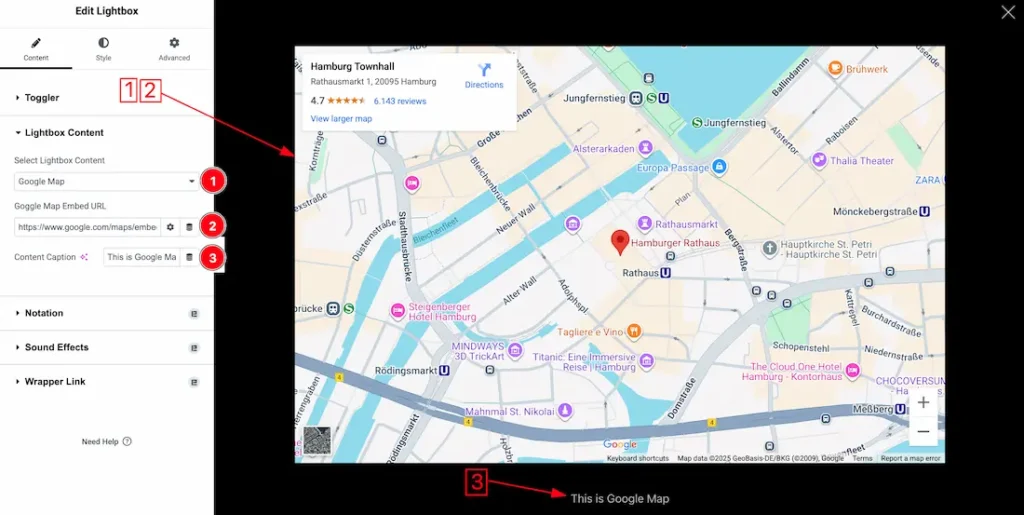Click AI sparkle icon next to Content Caption
Image resolution: width=1024 pixels, height=515 pixels.
coord(84,257)
